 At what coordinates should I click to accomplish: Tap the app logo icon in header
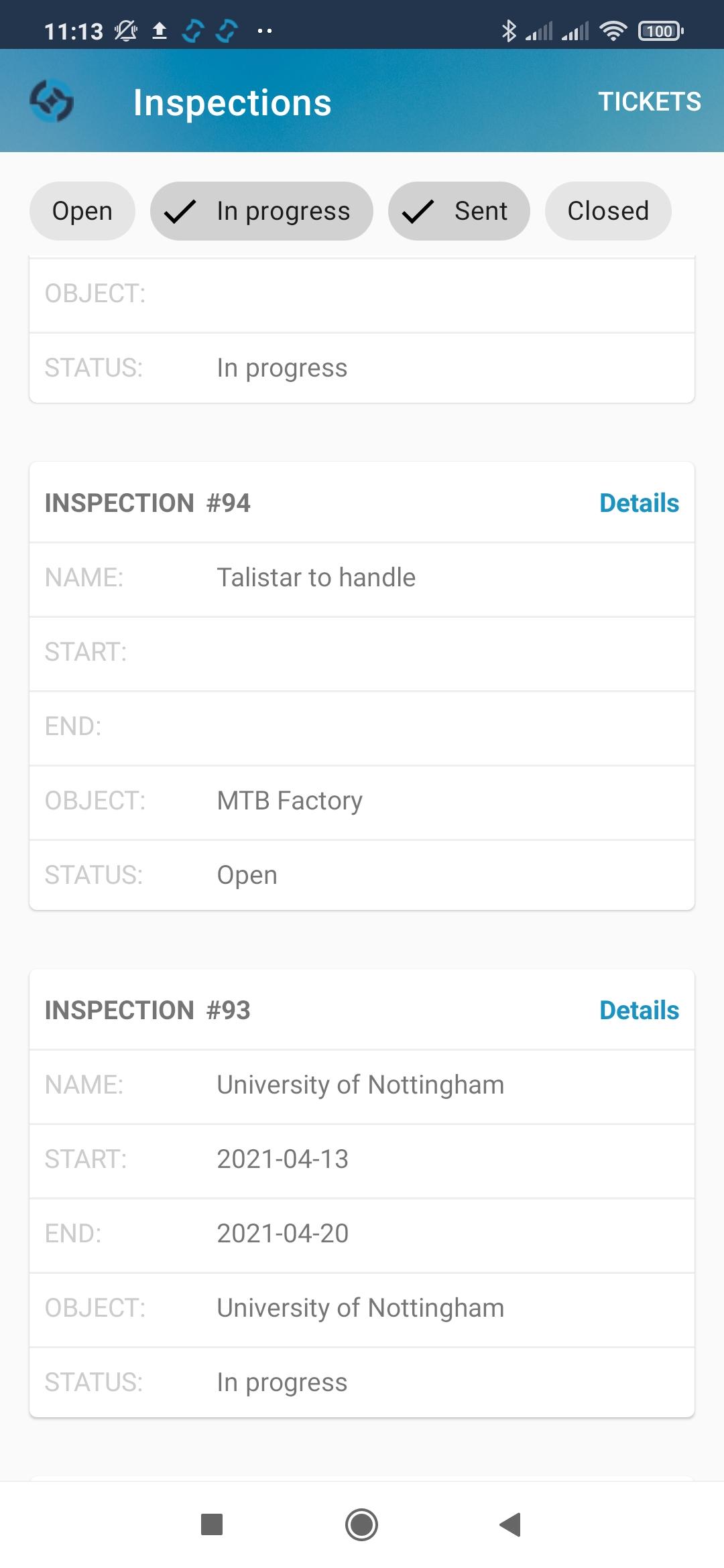click(52, 101)
